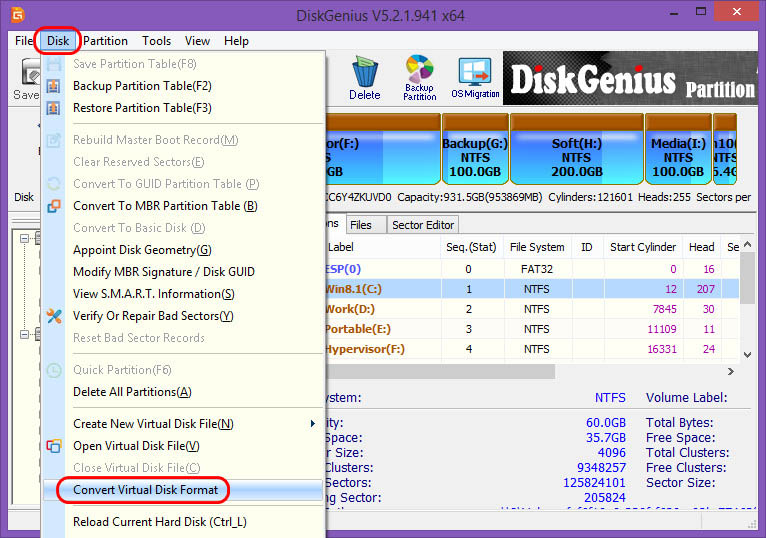Screen dimensions: 766x538
Task: Choose Backup Partition Table(F2)
Action: (x=184, y=86)
